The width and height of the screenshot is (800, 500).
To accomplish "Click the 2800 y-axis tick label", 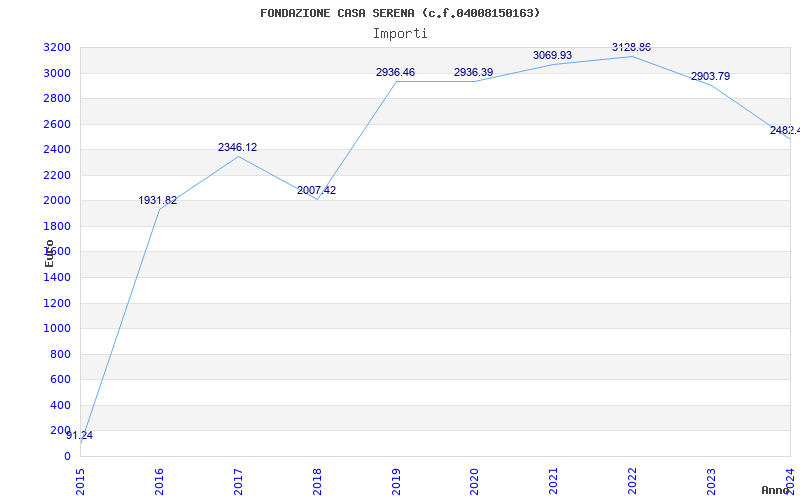I will (x=57, y=98).
